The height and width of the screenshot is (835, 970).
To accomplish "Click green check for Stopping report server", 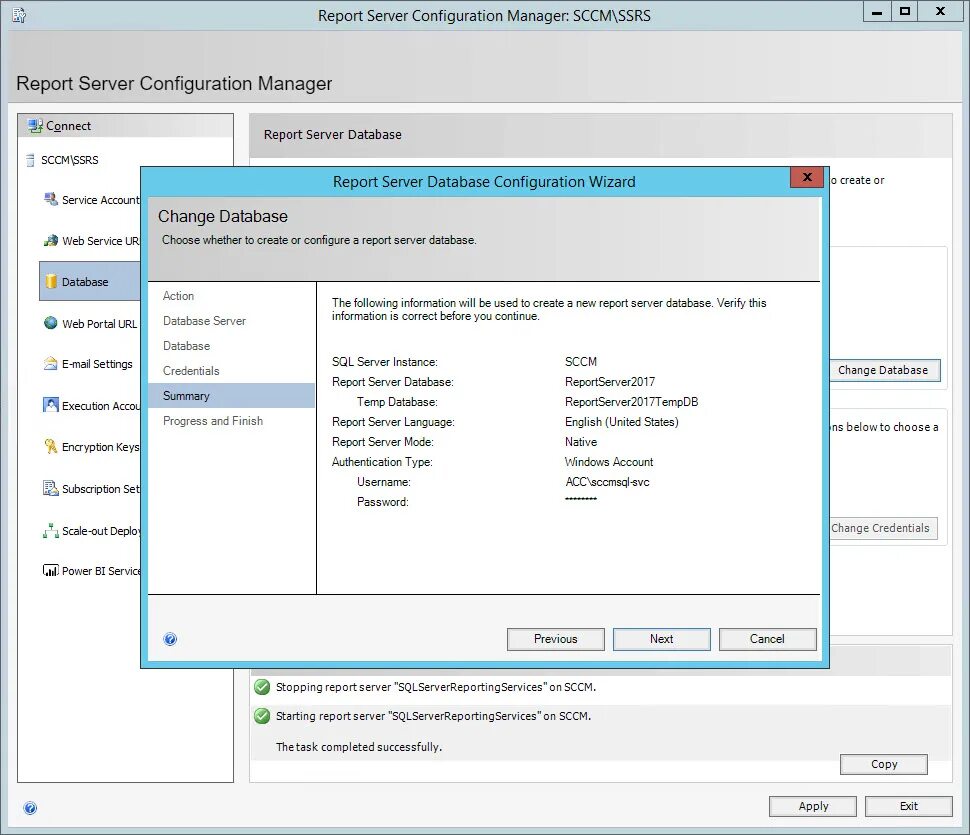I will point(262,687).
